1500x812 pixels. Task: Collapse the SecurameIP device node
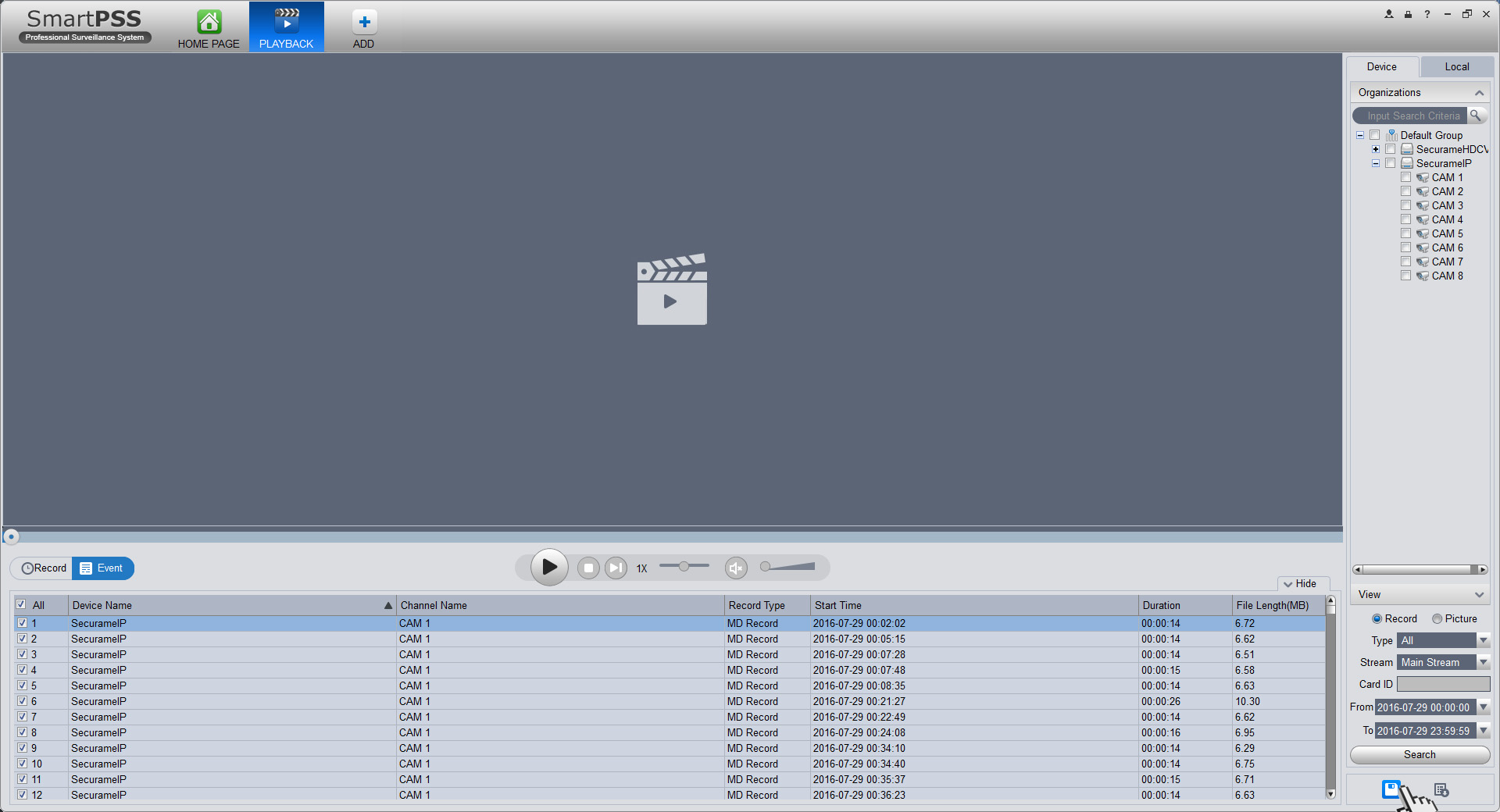coord(1376,163)
